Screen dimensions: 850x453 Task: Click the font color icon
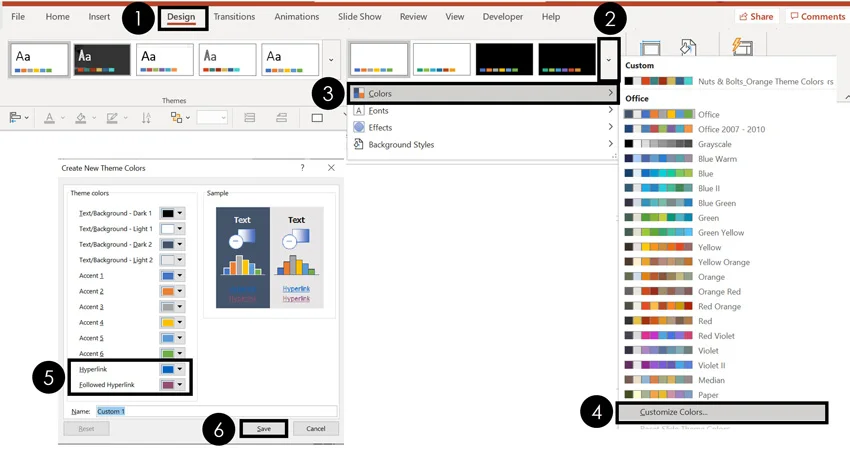pos(49,118)
